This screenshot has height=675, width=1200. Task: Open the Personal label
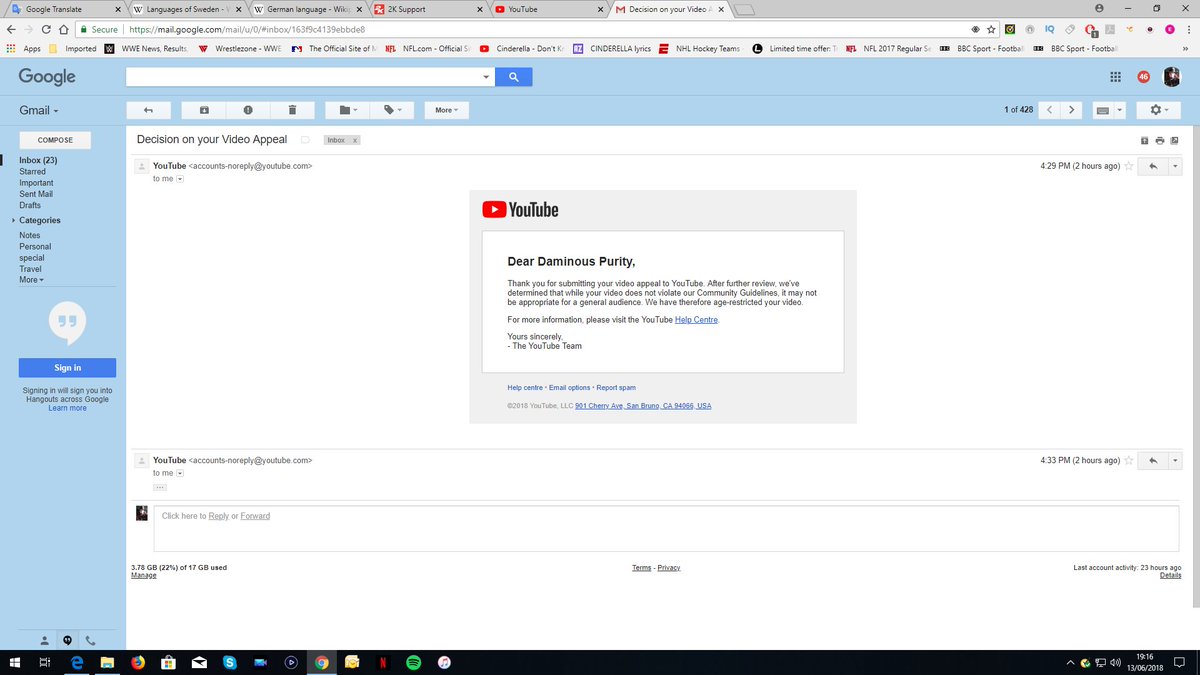35,246
